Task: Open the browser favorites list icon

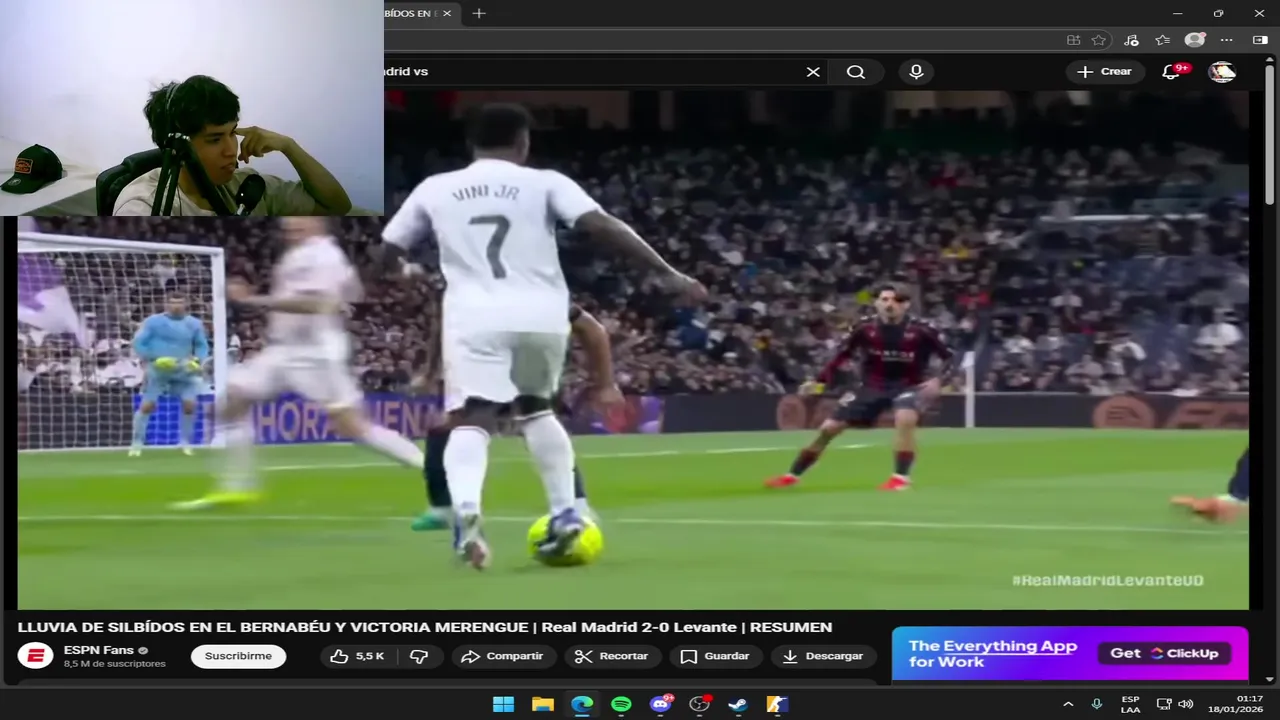Action: [1162, 40]
